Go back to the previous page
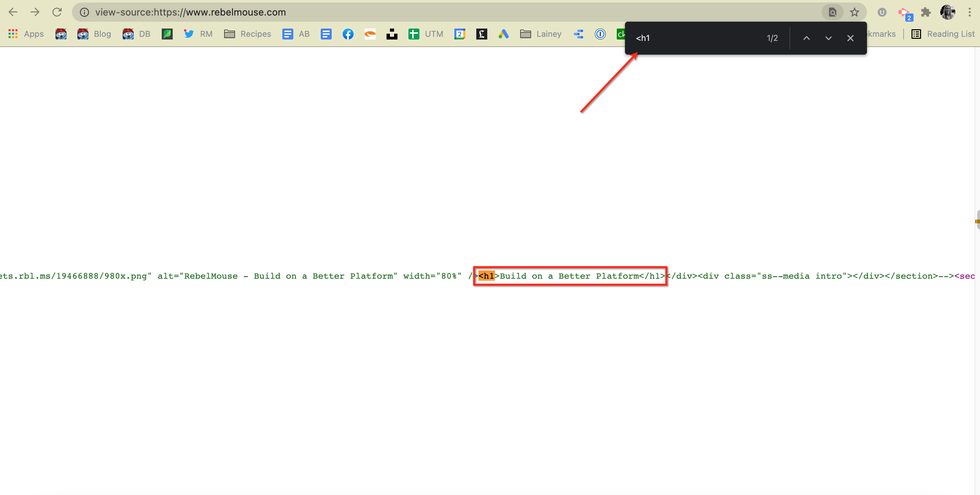The image size is (980, 495). pyautogui.click(x=13, y=12)
